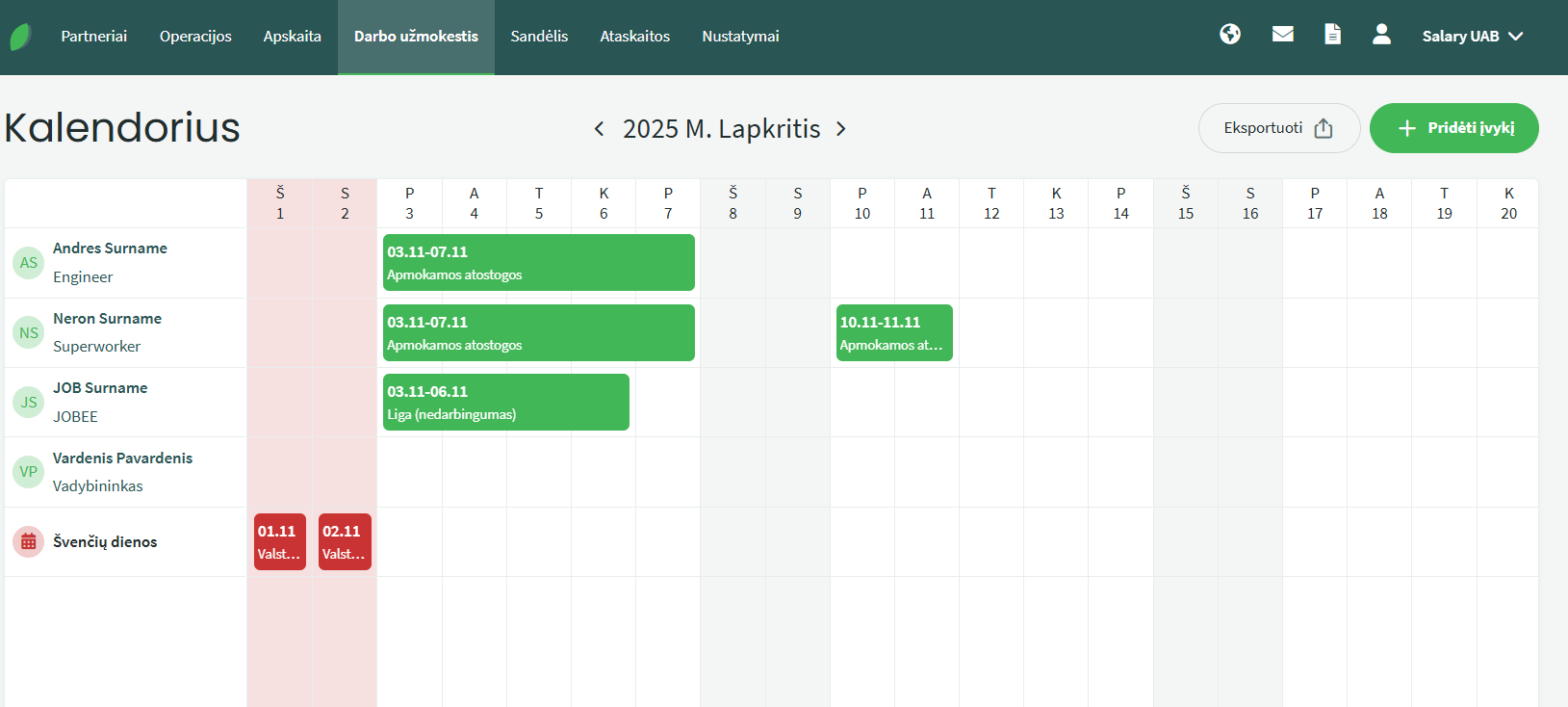This screenshot has width=1568, height=707.
Task: Click the document icon in header
Action: pos(1332,35)
